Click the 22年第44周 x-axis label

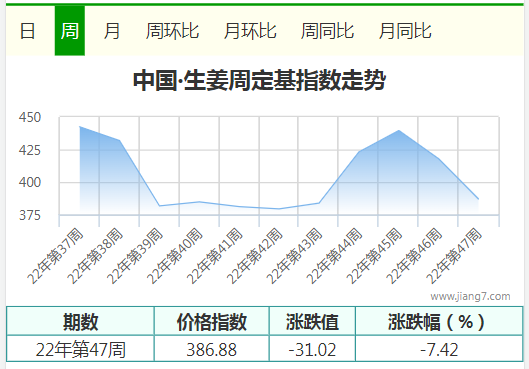336,255
